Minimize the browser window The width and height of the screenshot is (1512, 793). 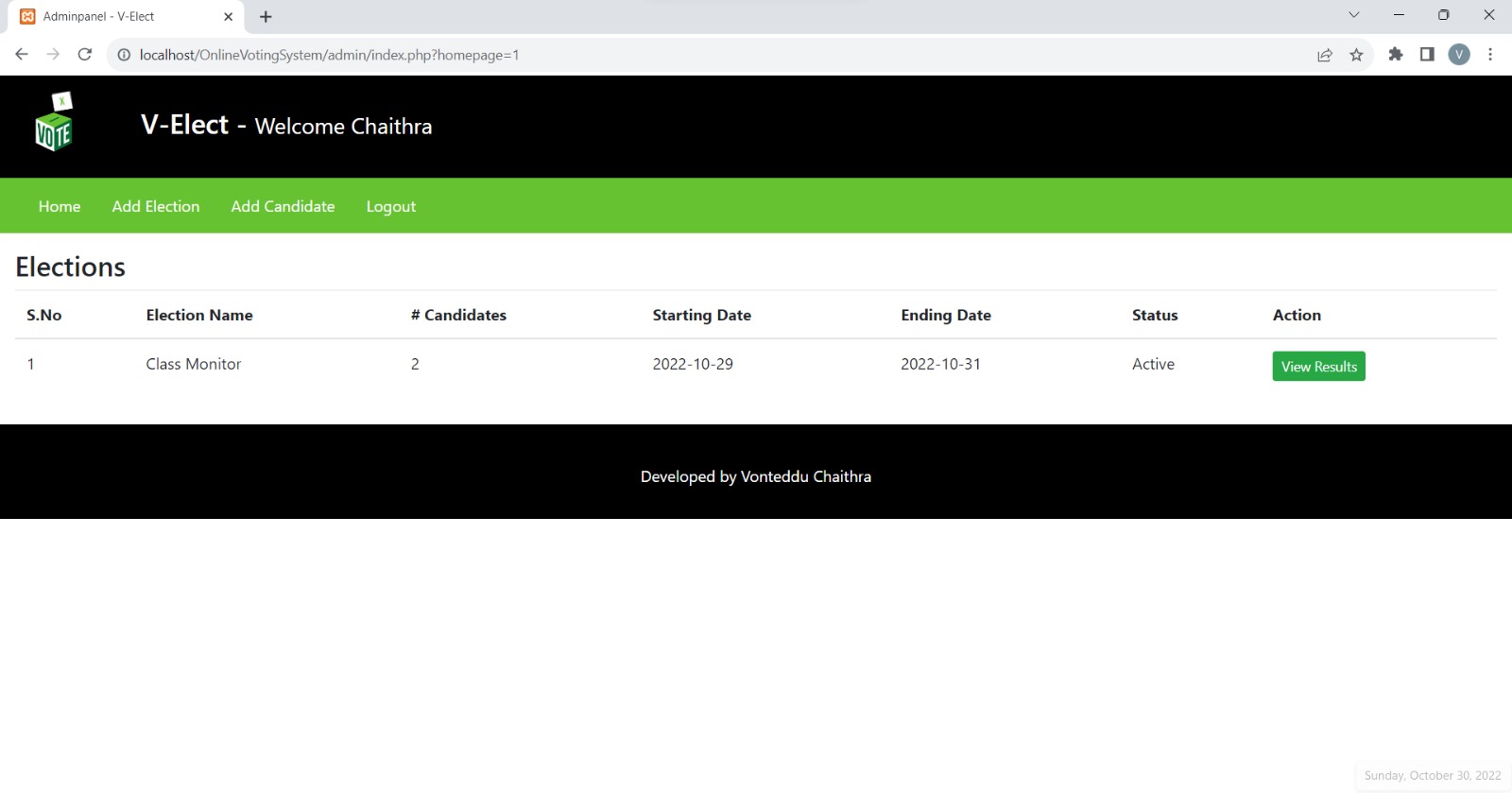click(1399, 15)
